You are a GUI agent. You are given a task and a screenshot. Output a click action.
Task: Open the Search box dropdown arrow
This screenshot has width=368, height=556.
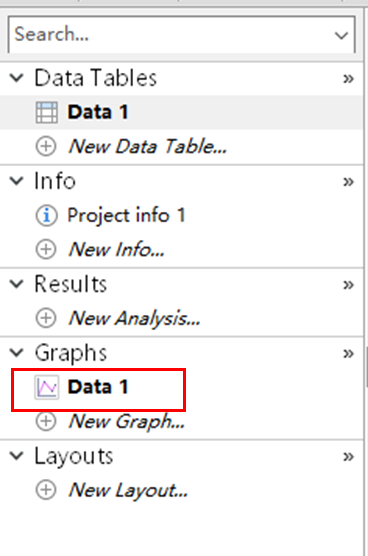[341, 35]
